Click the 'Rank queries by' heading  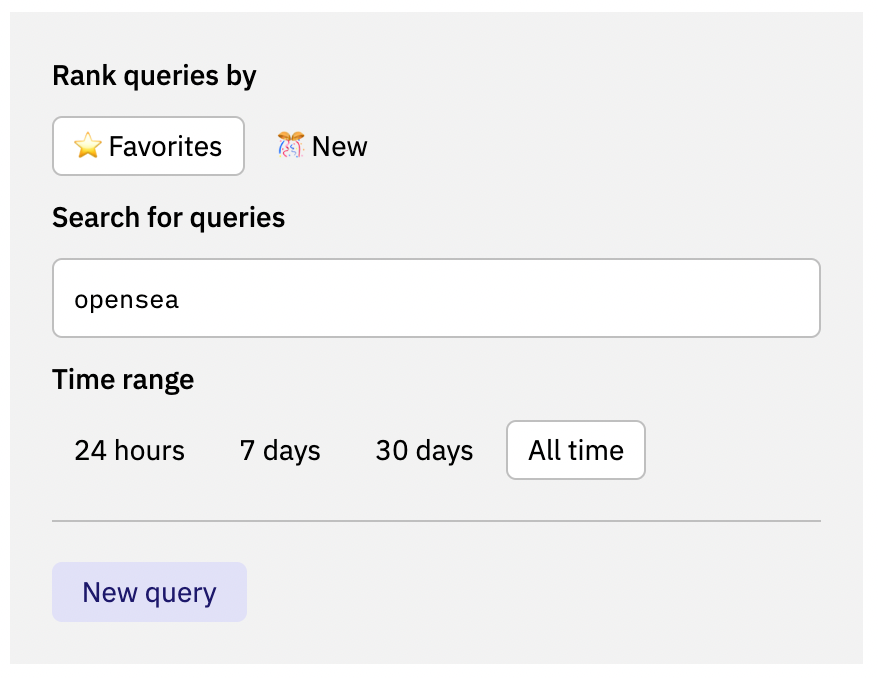click(154, 76)
